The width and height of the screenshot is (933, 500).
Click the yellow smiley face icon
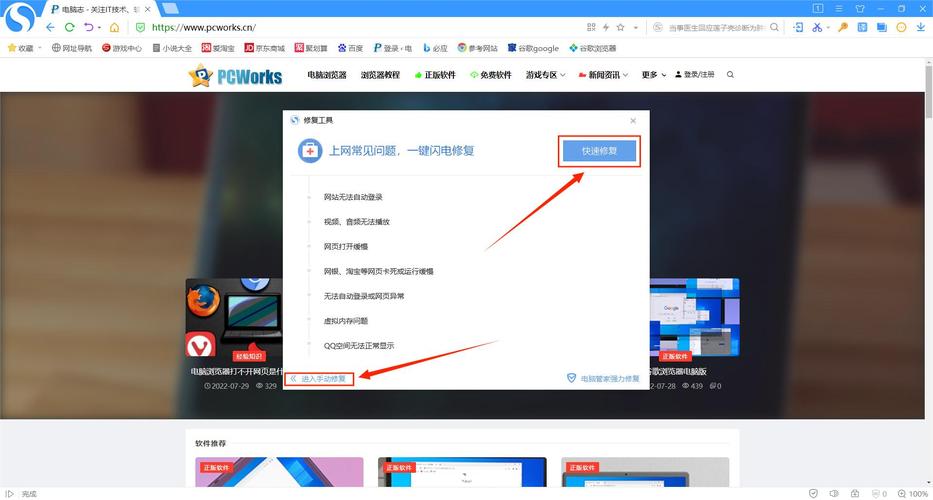point(901,27)
